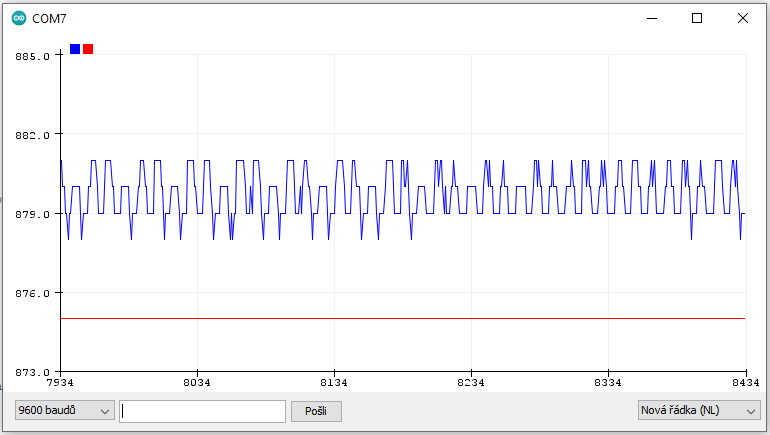Click the 873.0 y-axis label
This screenshot has height=435, width=770.
coord(32,372)
